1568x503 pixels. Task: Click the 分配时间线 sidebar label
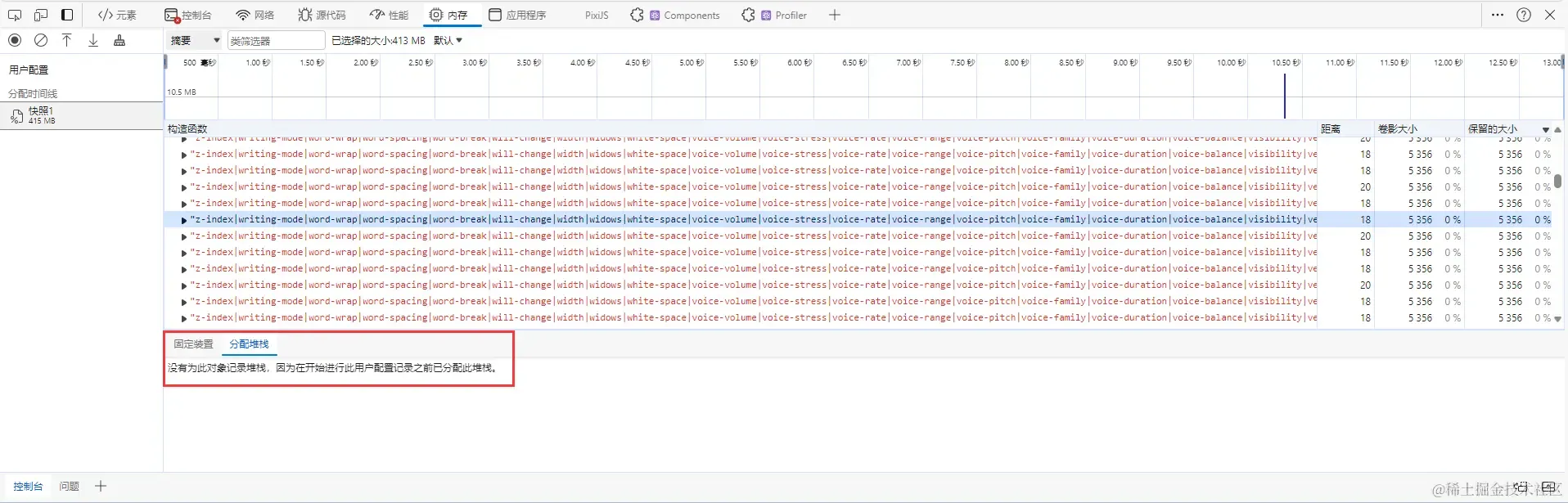[x=33, y=93]
